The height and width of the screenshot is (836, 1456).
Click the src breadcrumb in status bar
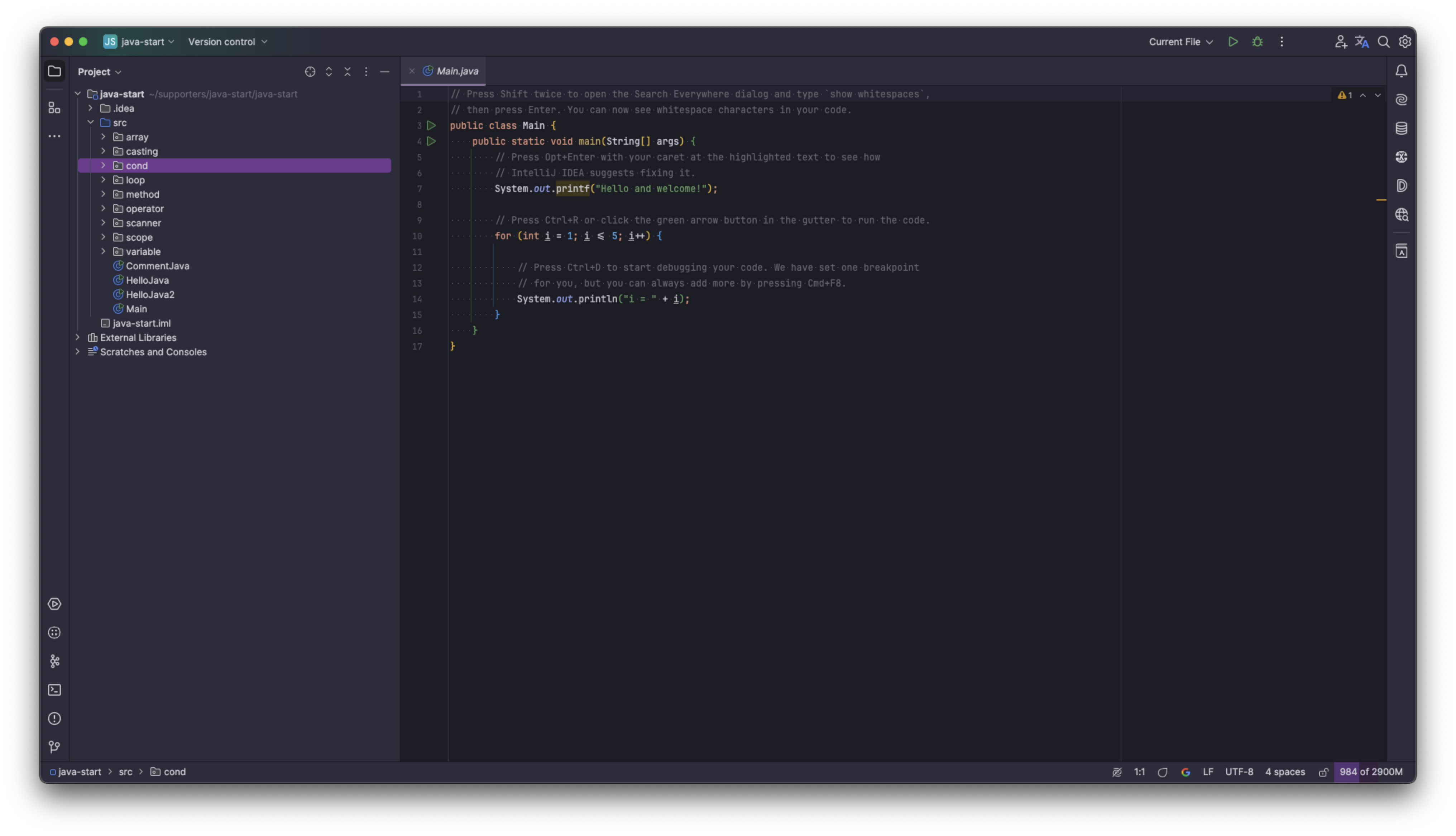coord(126,772)
